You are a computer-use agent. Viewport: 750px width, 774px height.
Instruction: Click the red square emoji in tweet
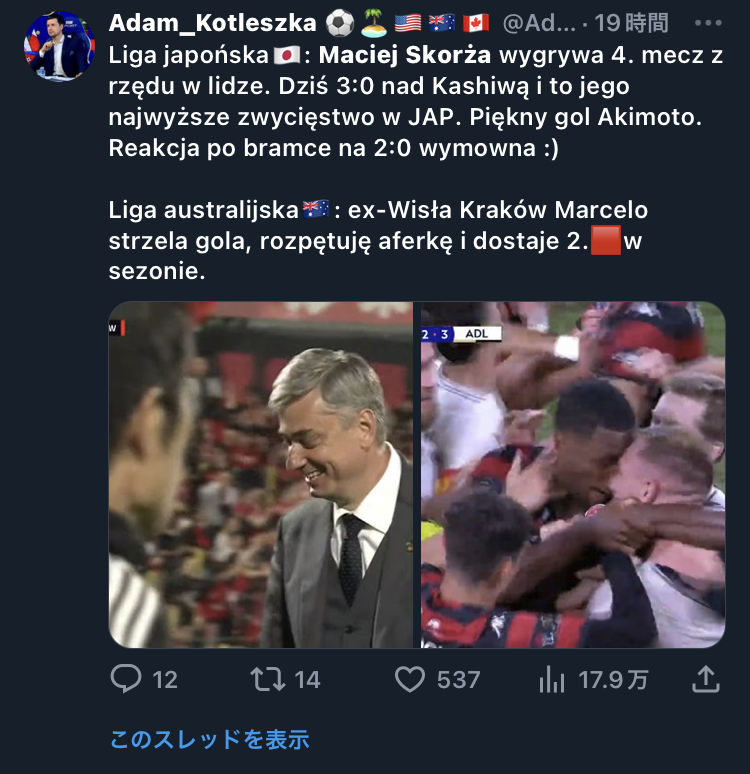(606, 241)
